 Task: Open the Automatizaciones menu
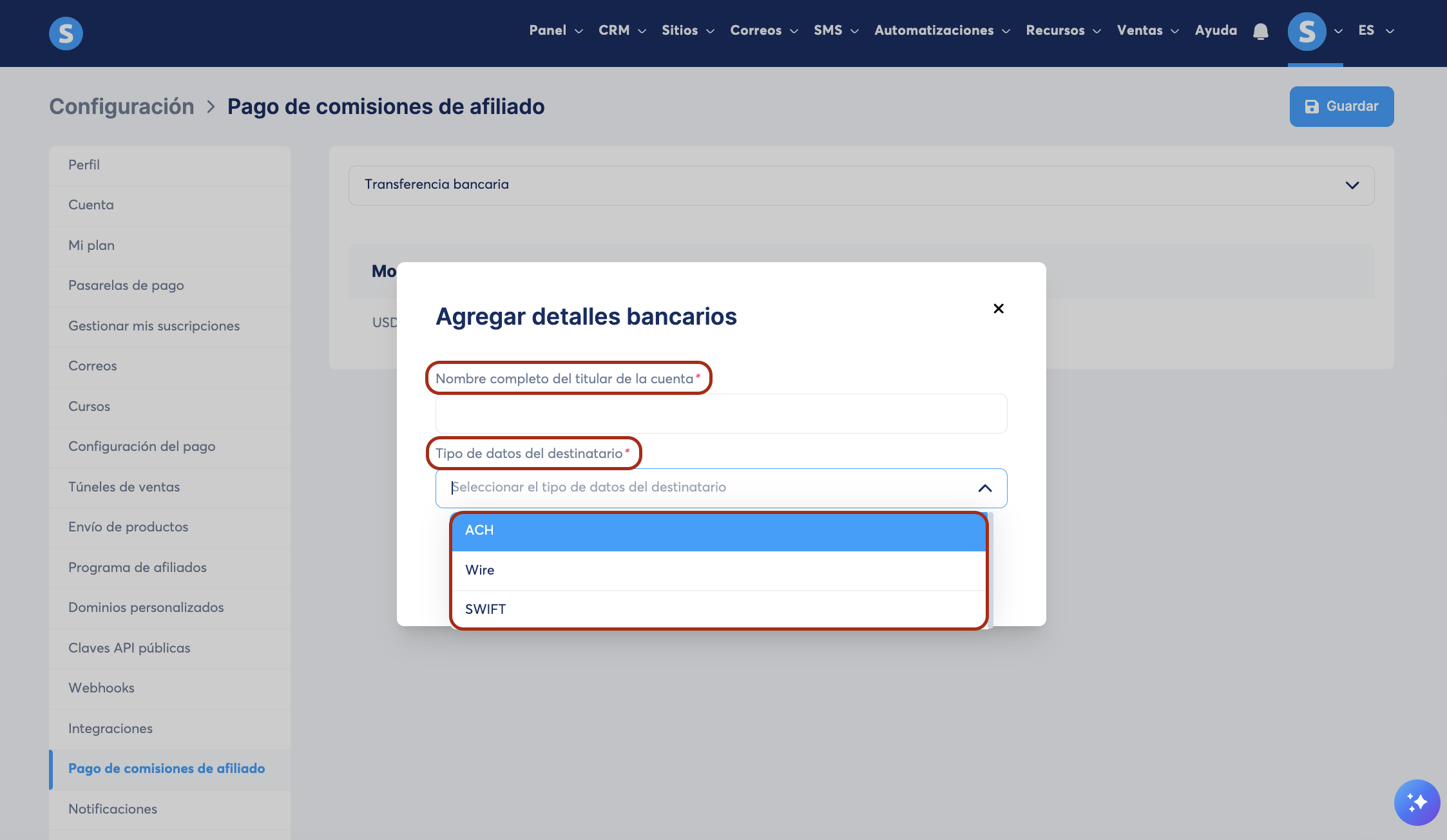[941, 30]
